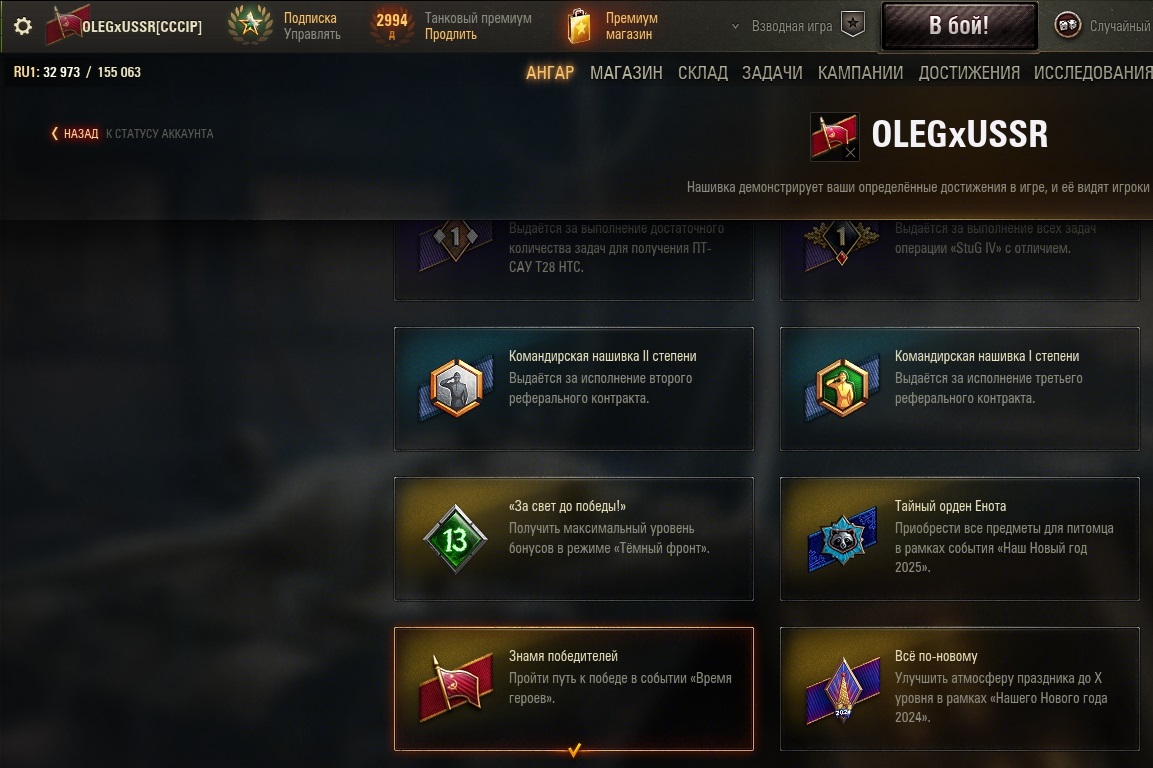
Task: Click the platoon star shield icon
Action: pos(853,24)
